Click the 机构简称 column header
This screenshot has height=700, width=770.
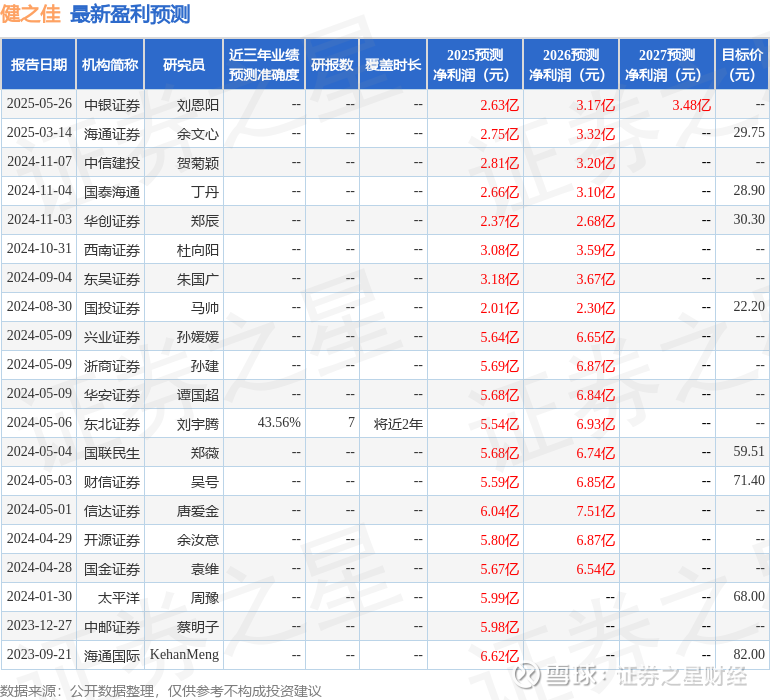[110, 64]
